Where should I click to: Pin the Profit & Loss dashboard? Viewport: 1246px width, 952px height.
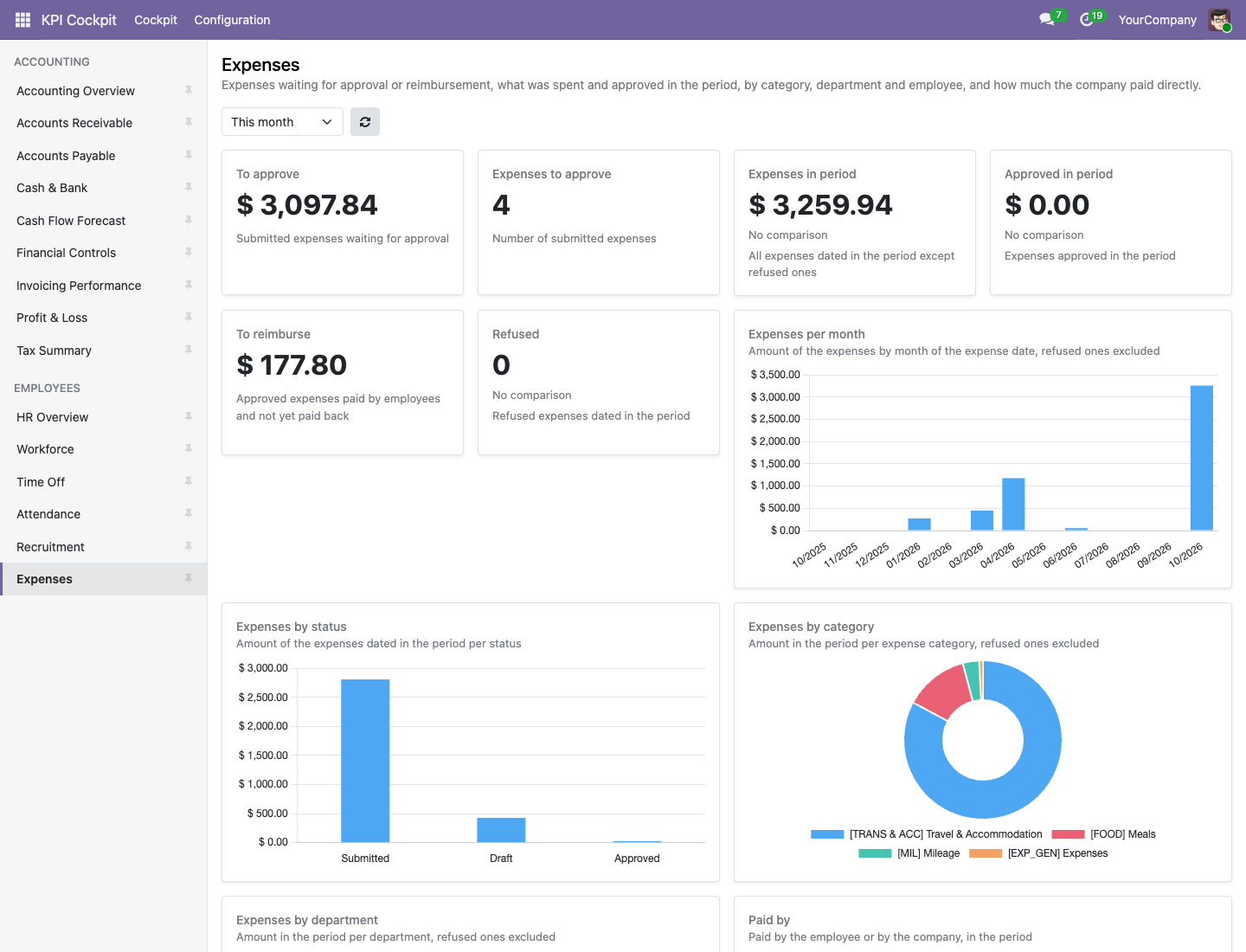(188, 318)
